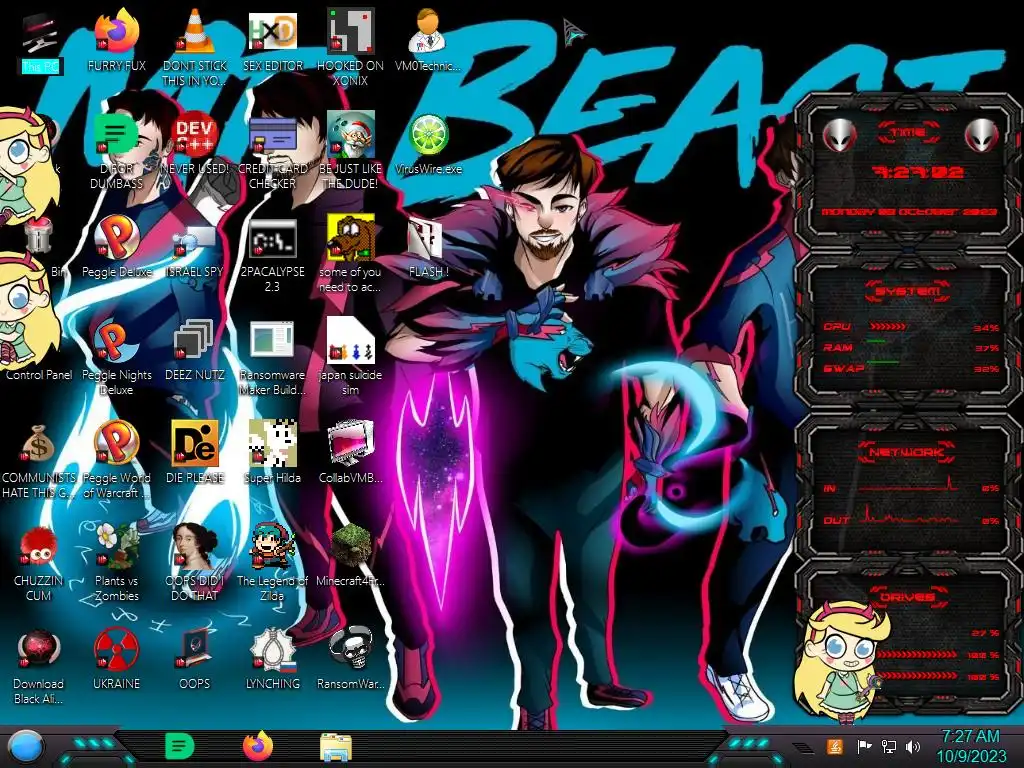
Task: Click the right alien head on TIME widget
Action: (982, 135)
